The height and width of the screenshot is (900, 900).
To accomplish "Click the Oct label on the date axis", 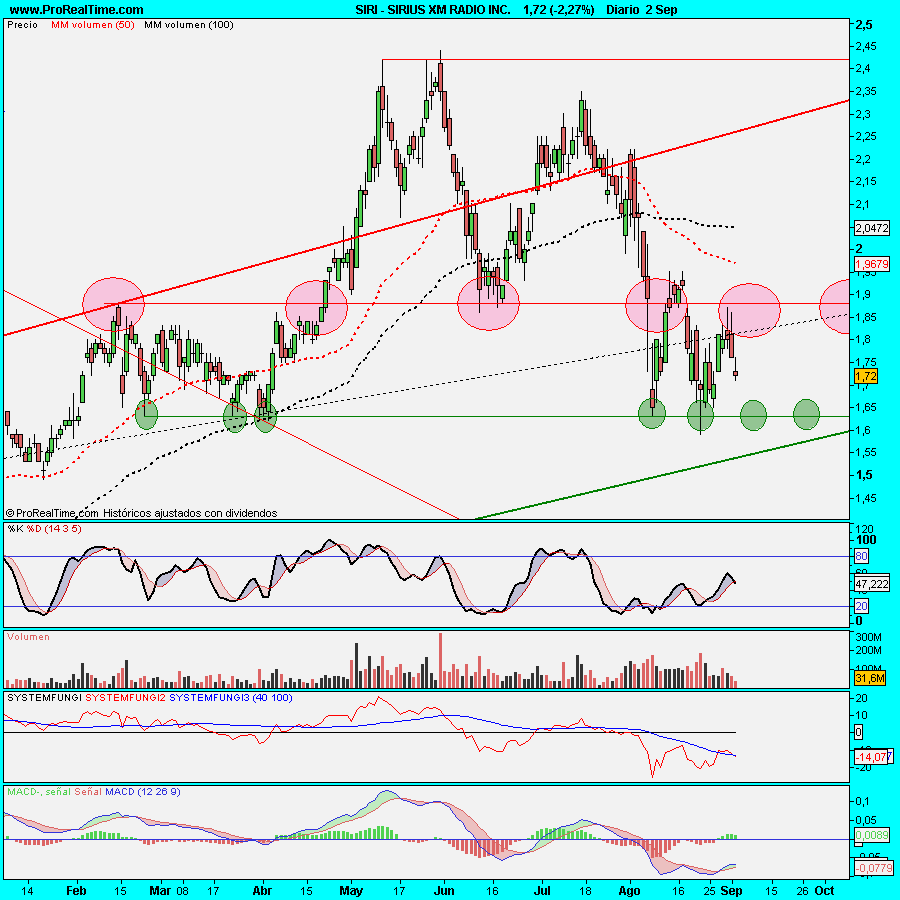I will pos(825,891).
